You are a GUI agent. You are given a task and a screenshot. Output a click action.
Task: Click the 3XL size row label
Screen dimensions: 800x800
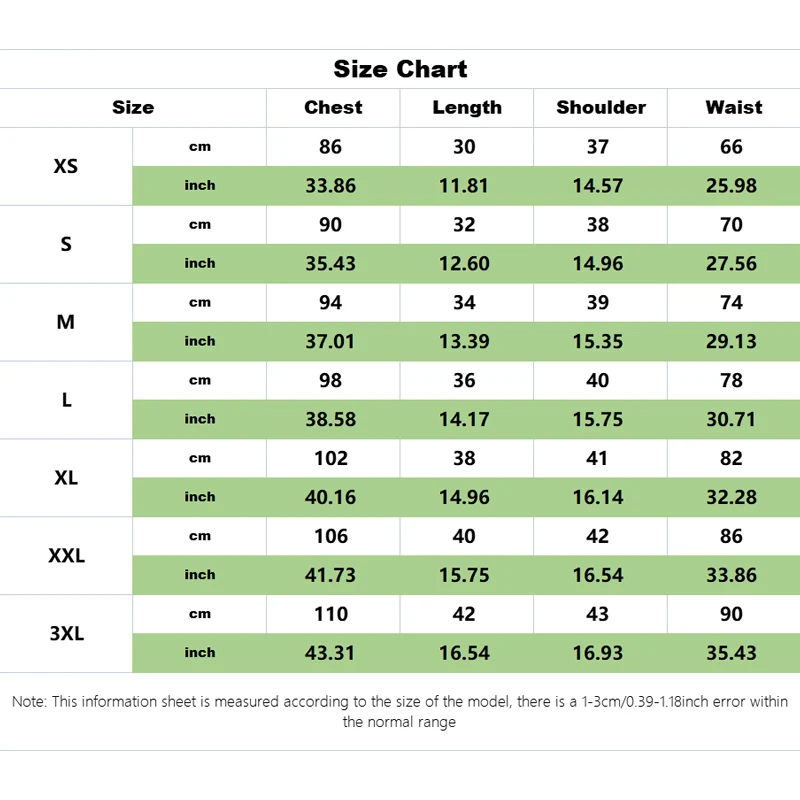(66, 634)
